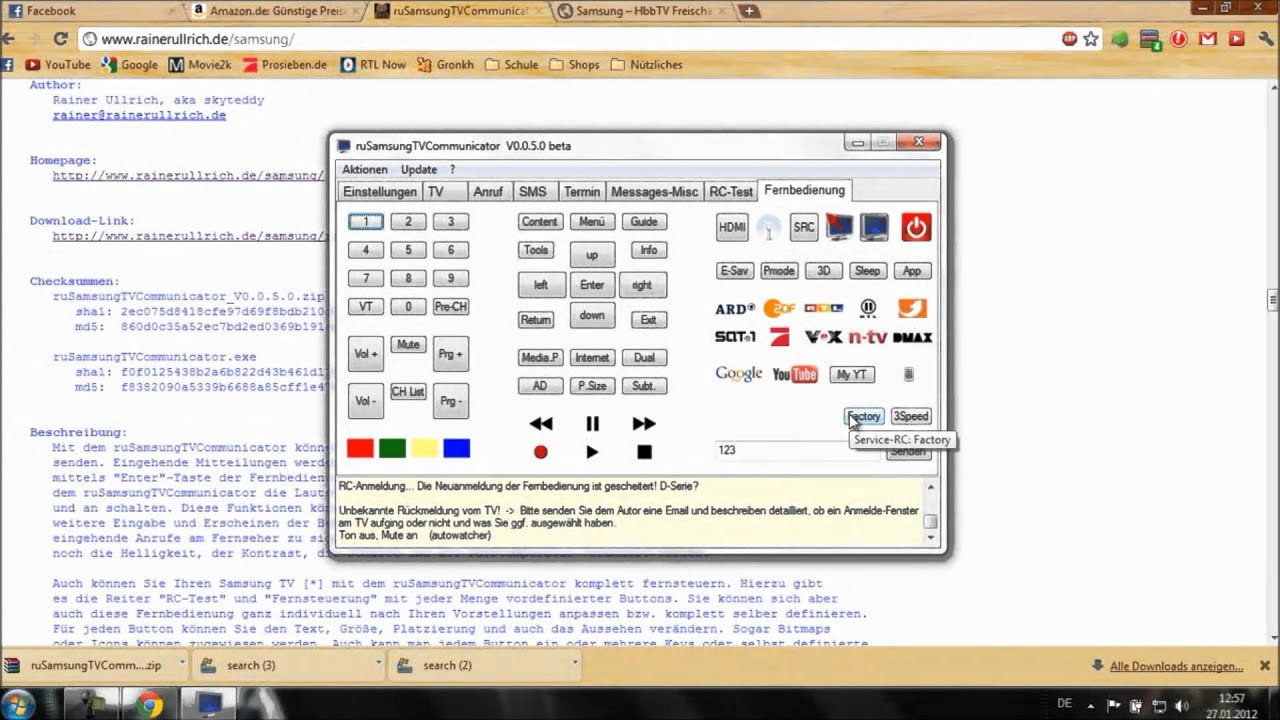Switch to the RC-Test tab
This screenshot has height=720, width=1280.
(730, 192)
